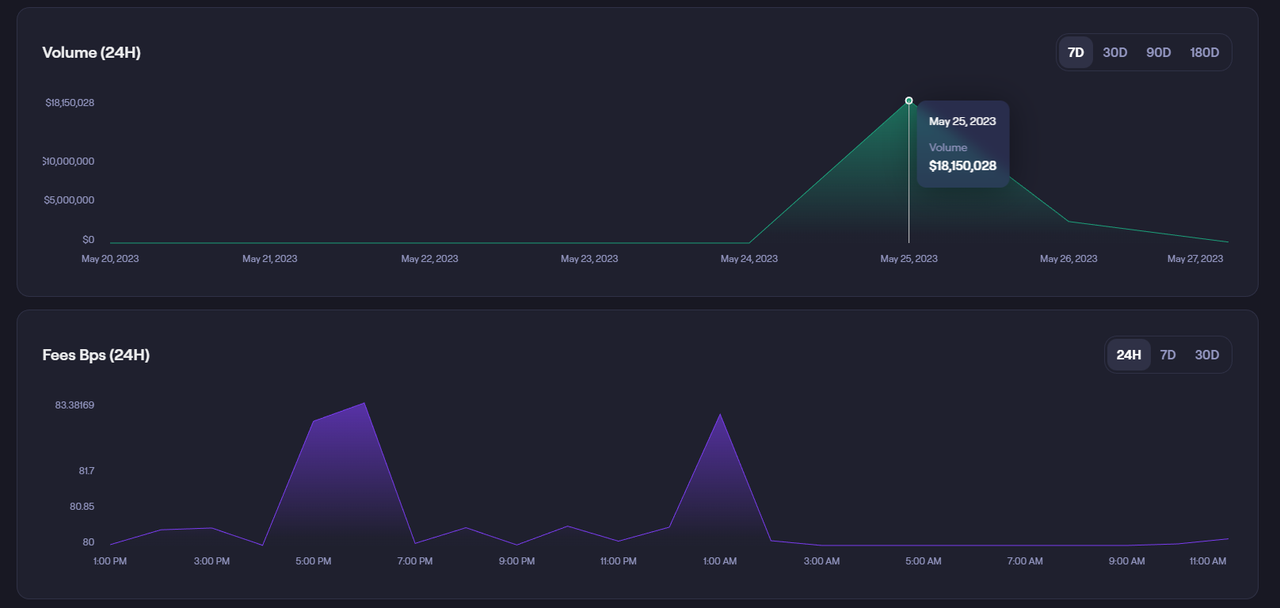Click the 1:00 AM fees axis label
Image resolution: width=1280 pixels, height=608 pixels.
point(720,562)
